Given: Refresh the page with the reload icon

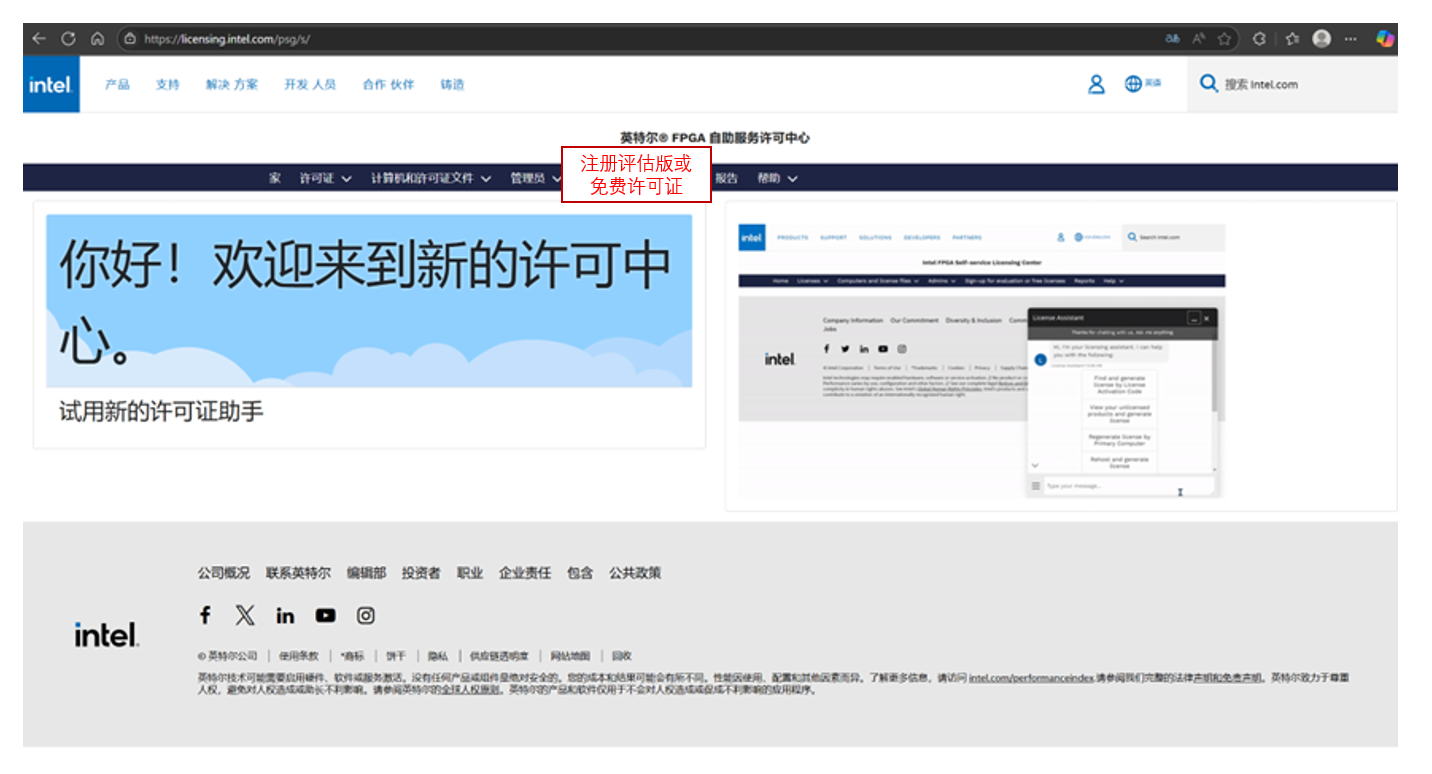Looking at the screenshot, I should coord(67,38).
